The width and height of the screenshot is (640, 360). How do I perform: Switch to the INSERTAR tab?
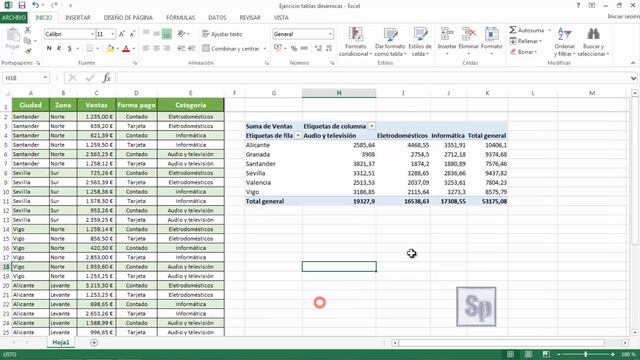point(78,18)
